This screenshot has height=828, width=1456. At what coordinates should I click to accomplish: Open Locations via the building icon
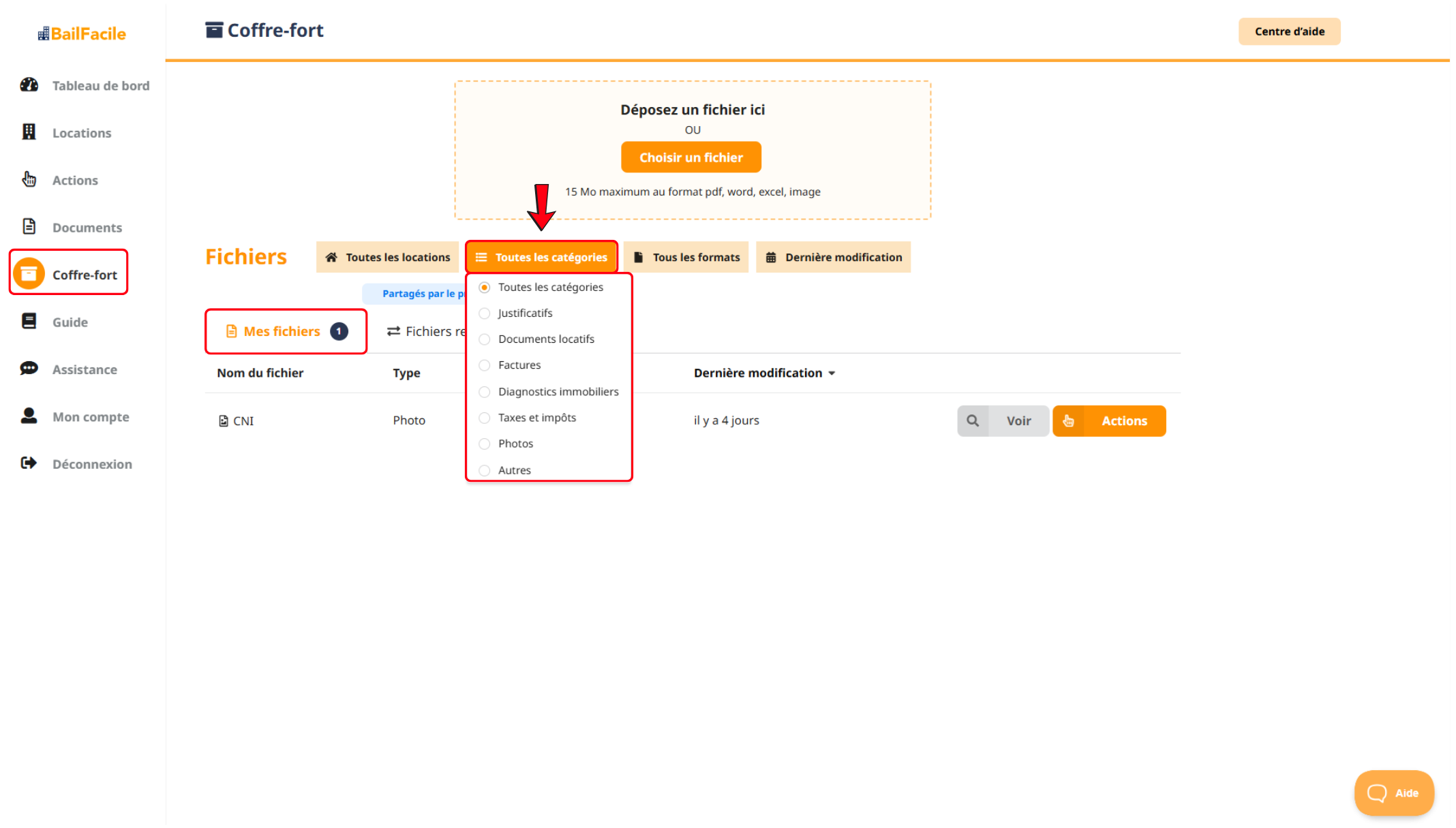click(x=29, y=132)
